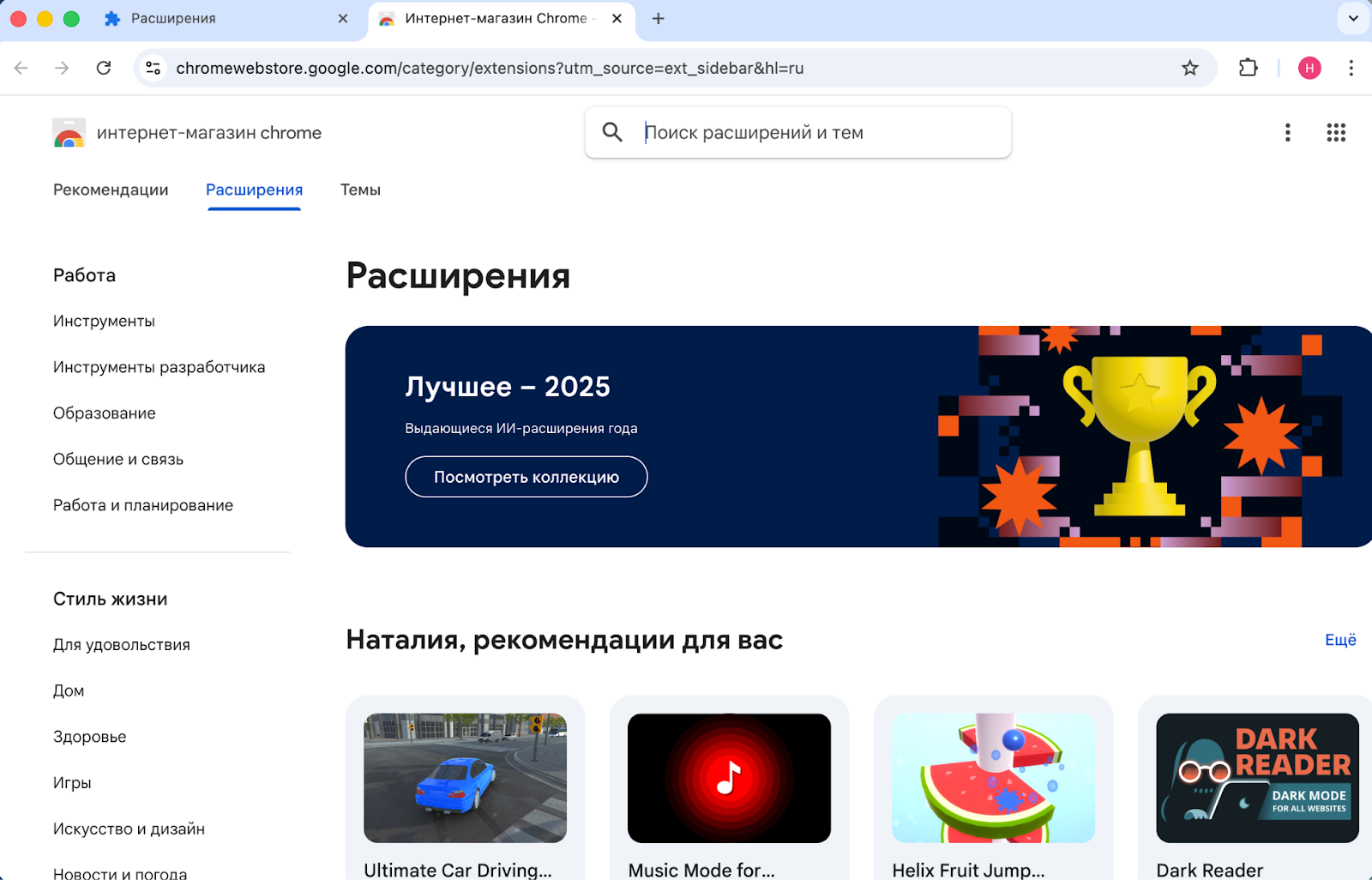This screenshot has width=1372, height=880.
Task: Open the Дом category
Action: tap(69, 690)
